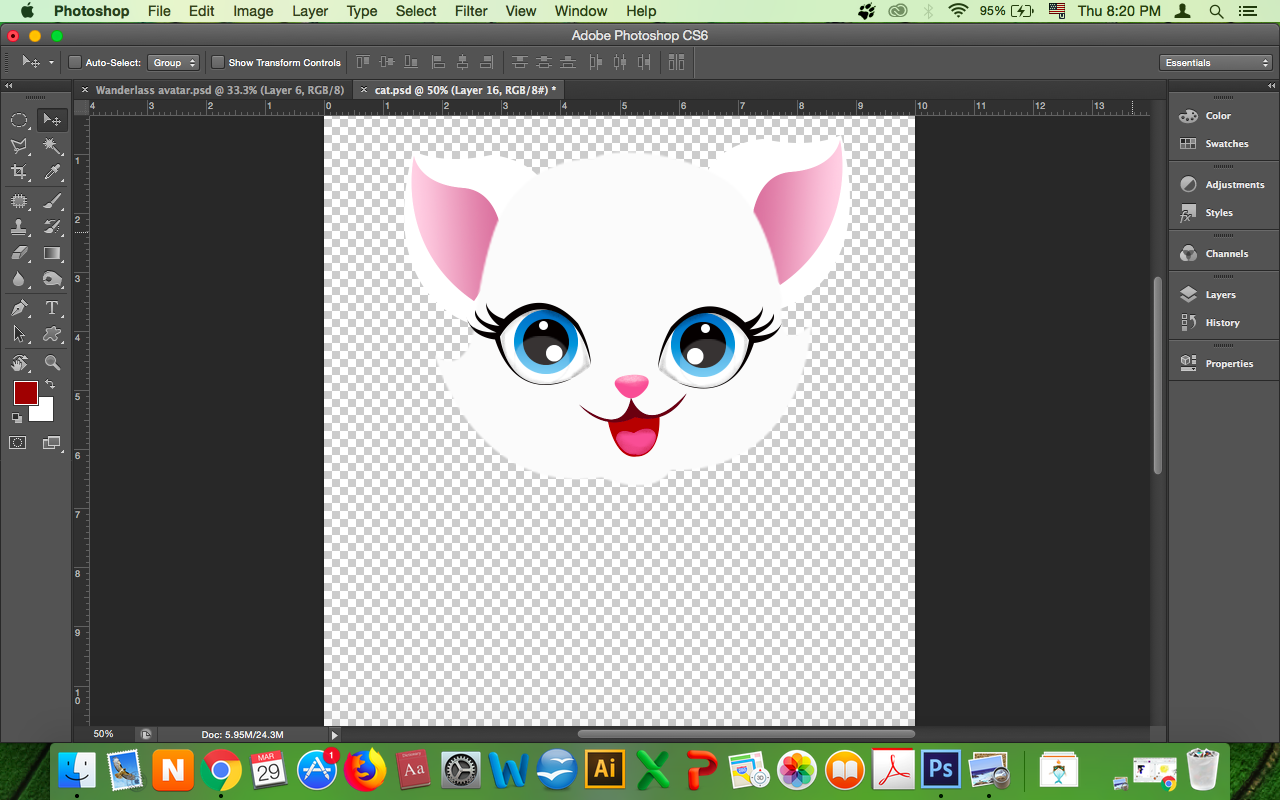Switch to cat.psd document tab

465,90
